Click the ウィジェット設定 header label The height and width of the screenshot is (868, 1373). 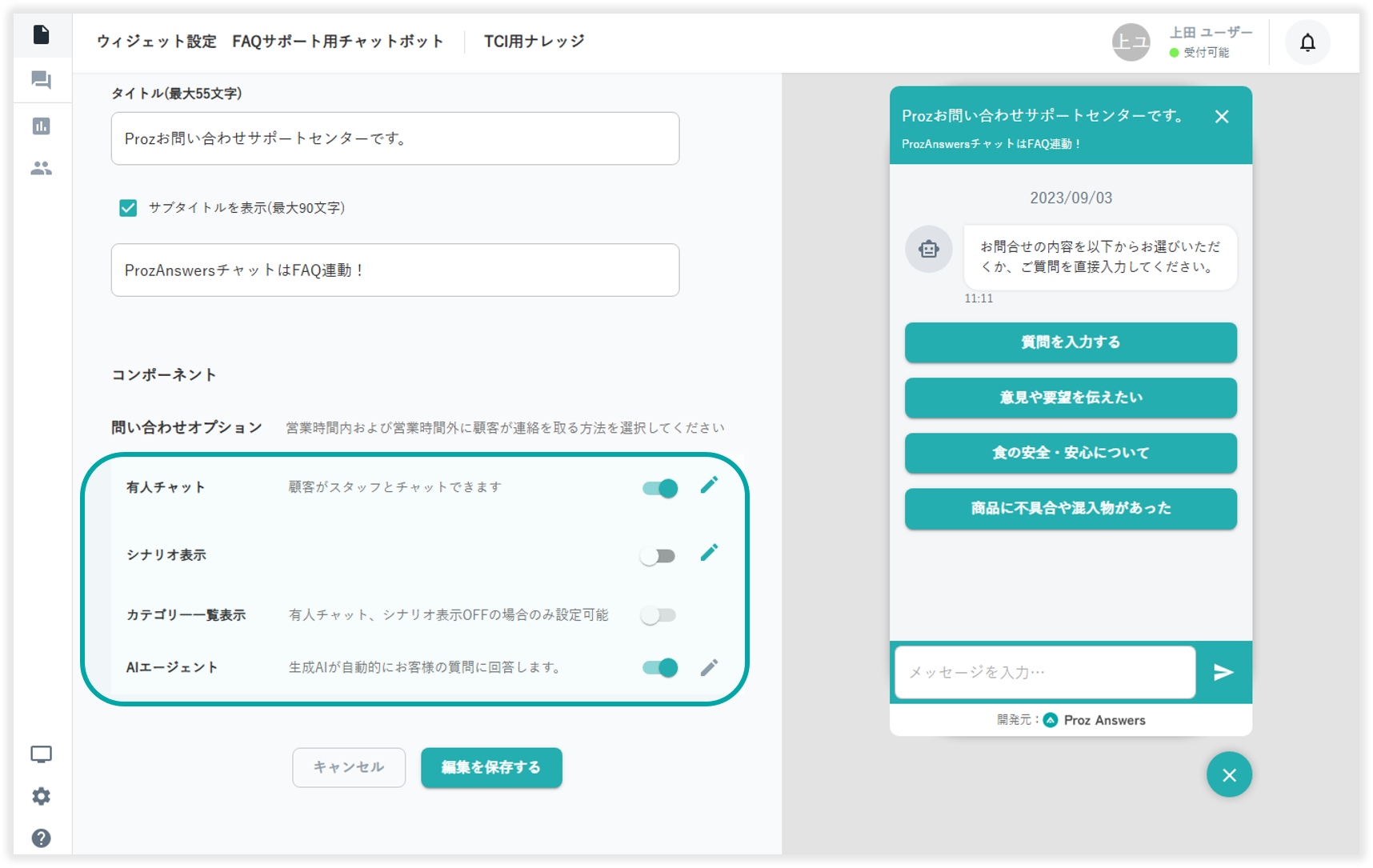coord(157,42)
